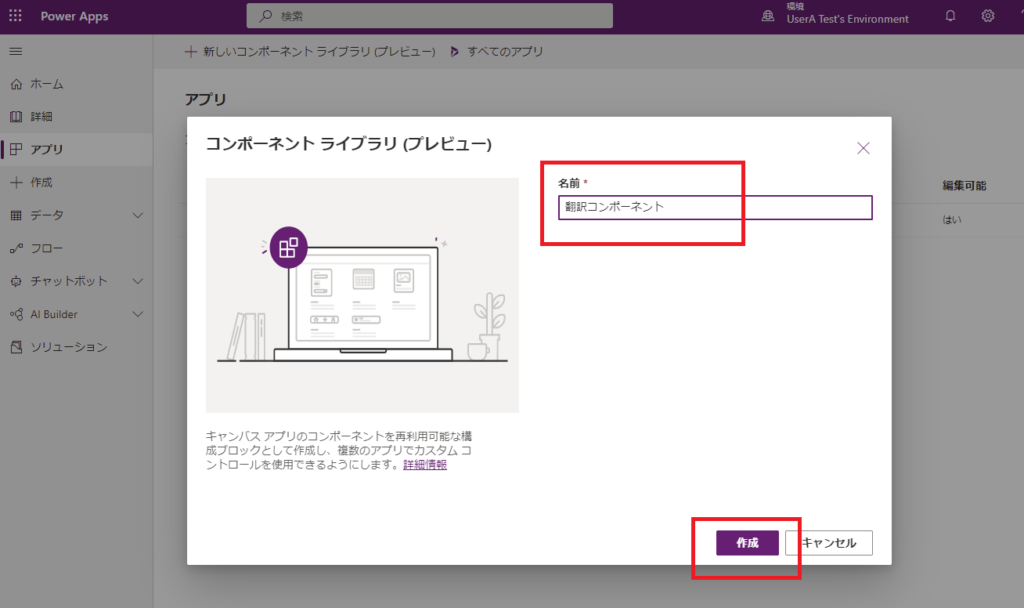This screenshot has height=608, width=1024.
Task: Click UserA Test's Environment name
Action: pyautogui.click(x=847, y=20)
